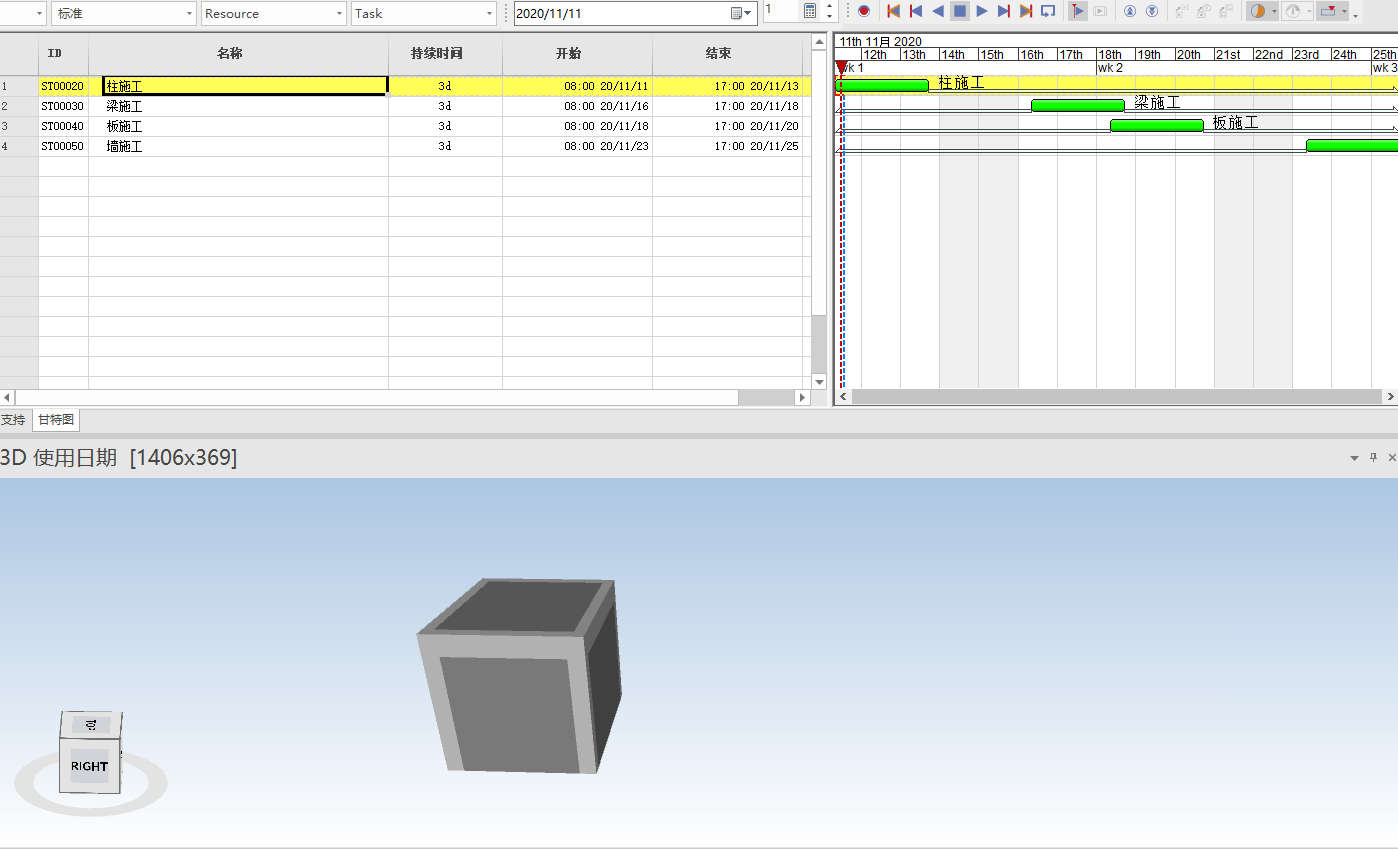Open calendar picker for 2020/11/11 date
1398x849 pixels.
740,13
